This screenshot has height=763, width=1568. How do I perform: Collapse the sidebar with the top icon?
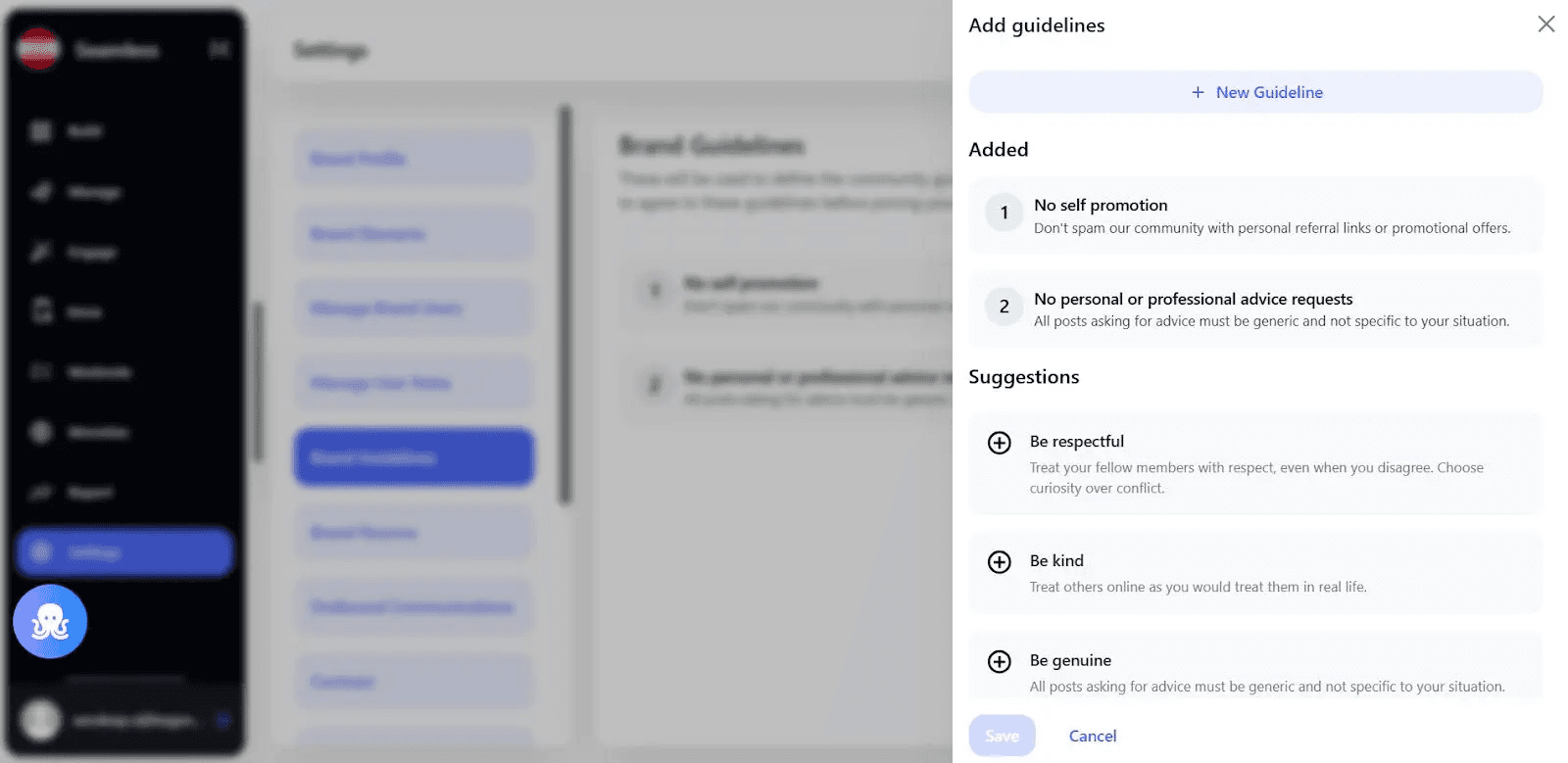(x=220, y=49)
